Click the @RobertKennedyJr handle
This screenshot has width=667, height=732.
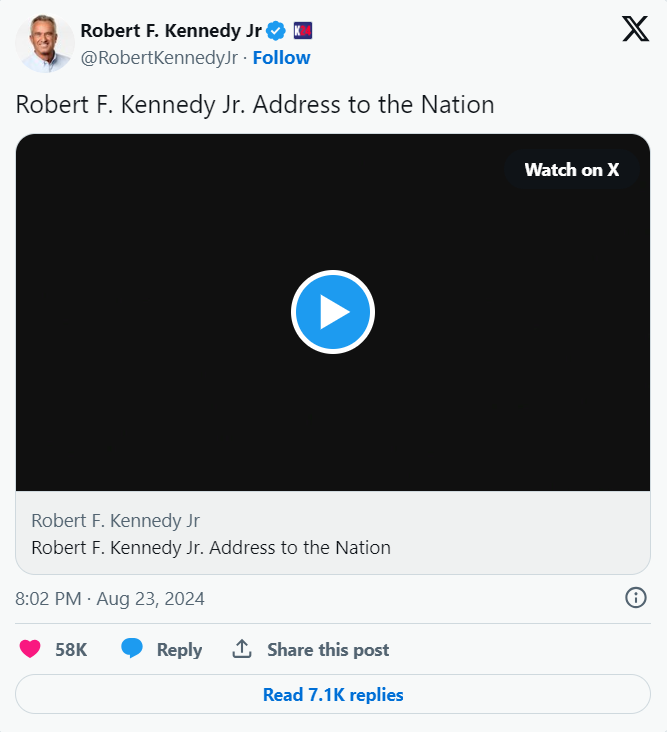(159, 58)
